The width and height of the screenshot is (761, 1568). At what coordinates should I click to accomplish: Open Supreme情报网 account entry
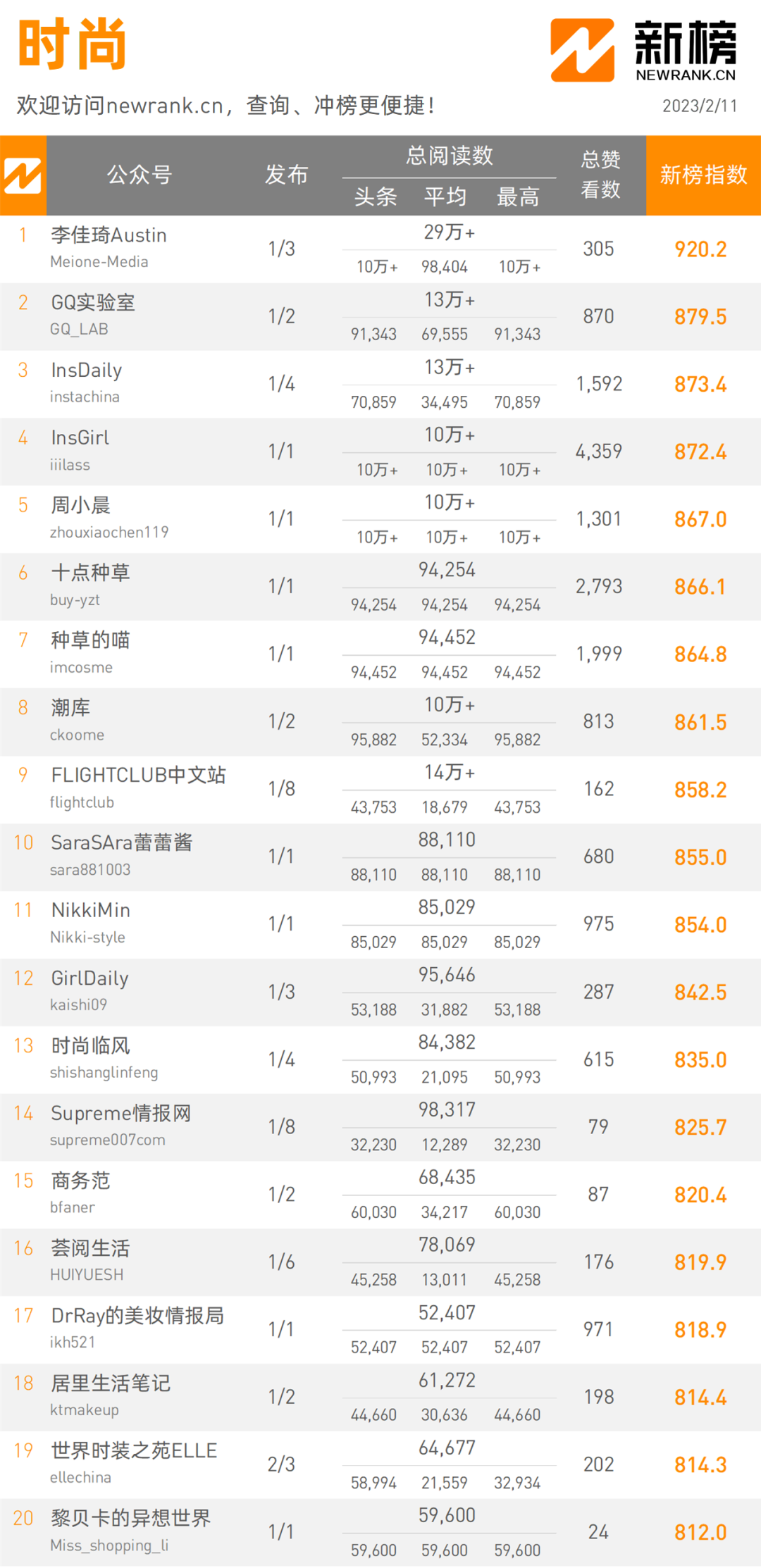pyautogui.click(x=120, y=1114)
